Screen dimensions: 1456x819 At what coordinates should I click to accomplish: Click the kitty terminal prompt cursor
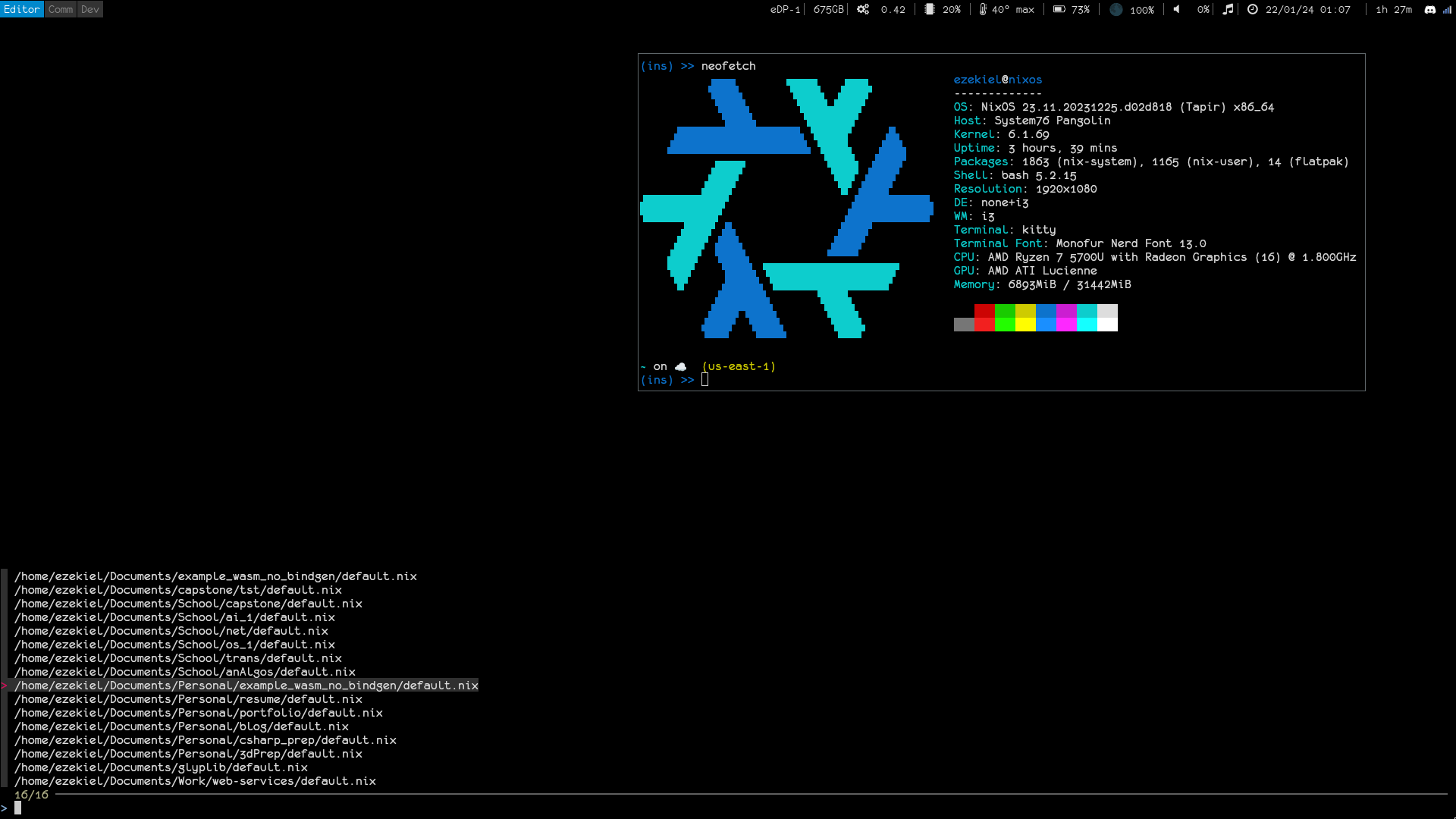[x=704, y=379]
